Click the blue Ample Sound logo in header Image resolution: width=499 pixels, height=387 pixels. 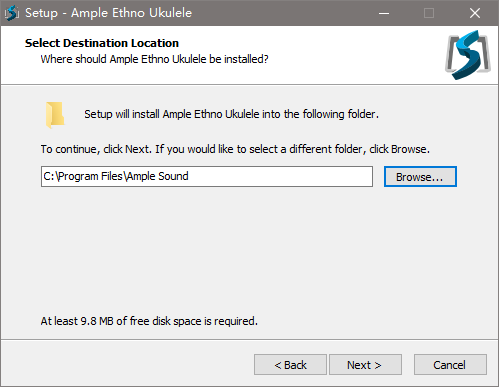pos(468,55)
